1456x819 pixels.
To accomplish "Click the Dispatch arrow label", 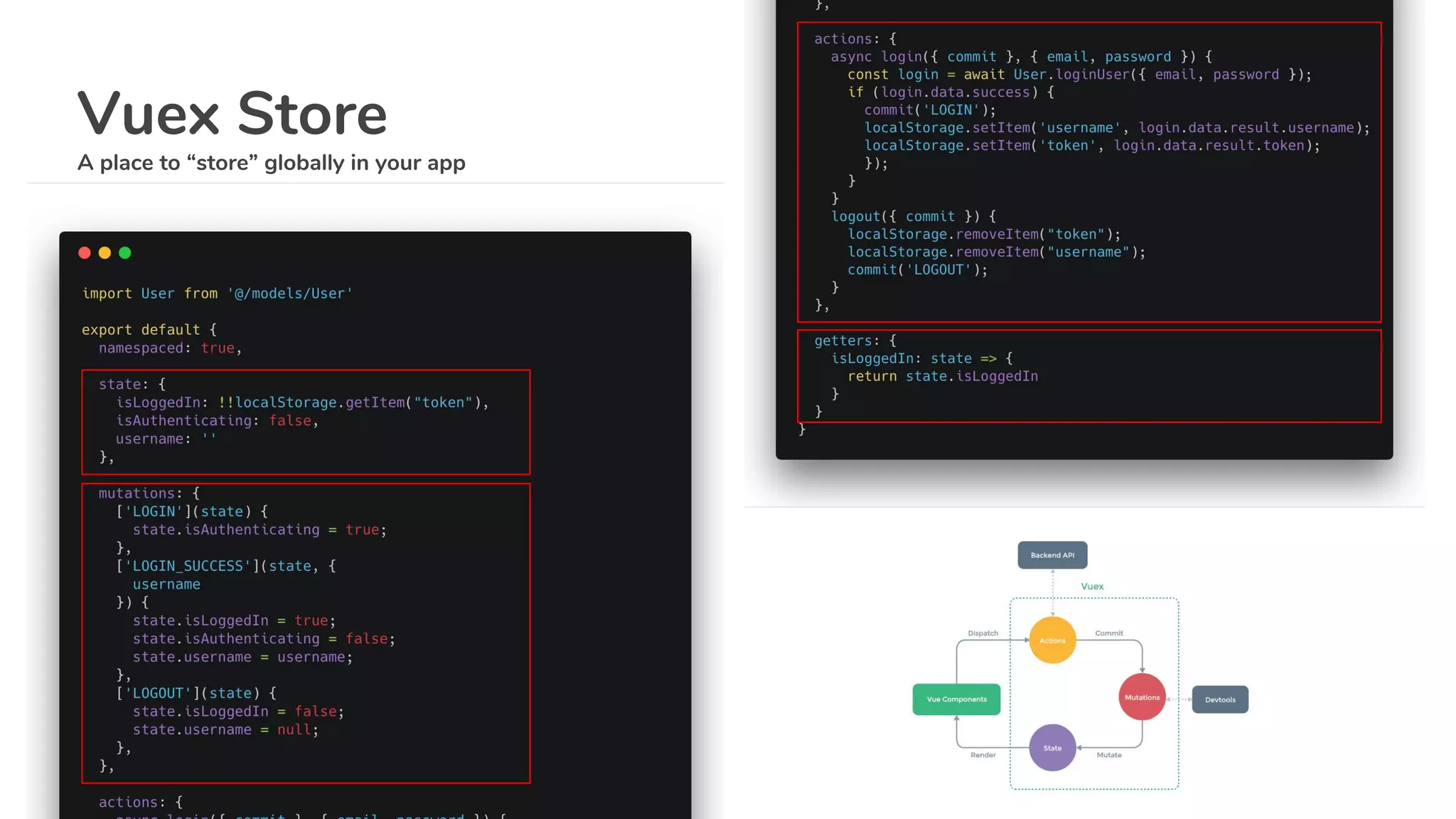I will click(983, 633).
